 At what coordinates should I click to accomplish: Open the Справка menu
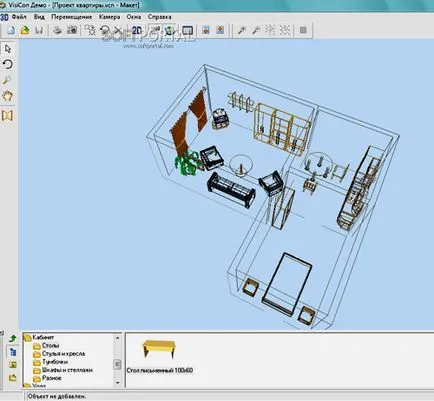160,17
